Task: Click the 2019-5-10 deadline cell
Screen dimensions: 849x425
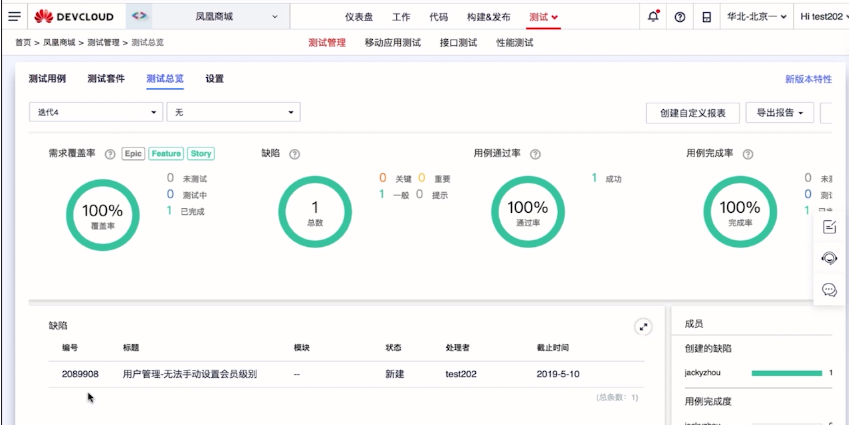Action: tap(558, 374)
